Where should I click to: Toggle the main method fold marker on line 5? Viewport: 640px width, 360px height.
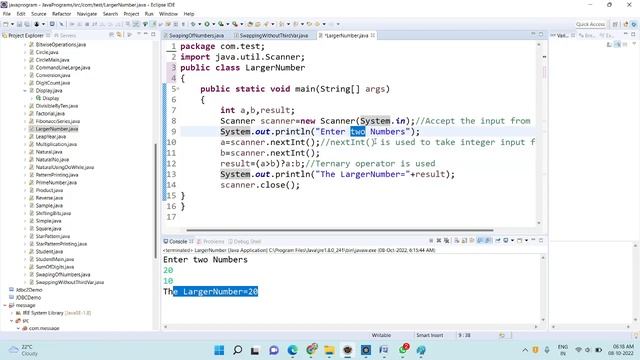(x=178, y=89)
